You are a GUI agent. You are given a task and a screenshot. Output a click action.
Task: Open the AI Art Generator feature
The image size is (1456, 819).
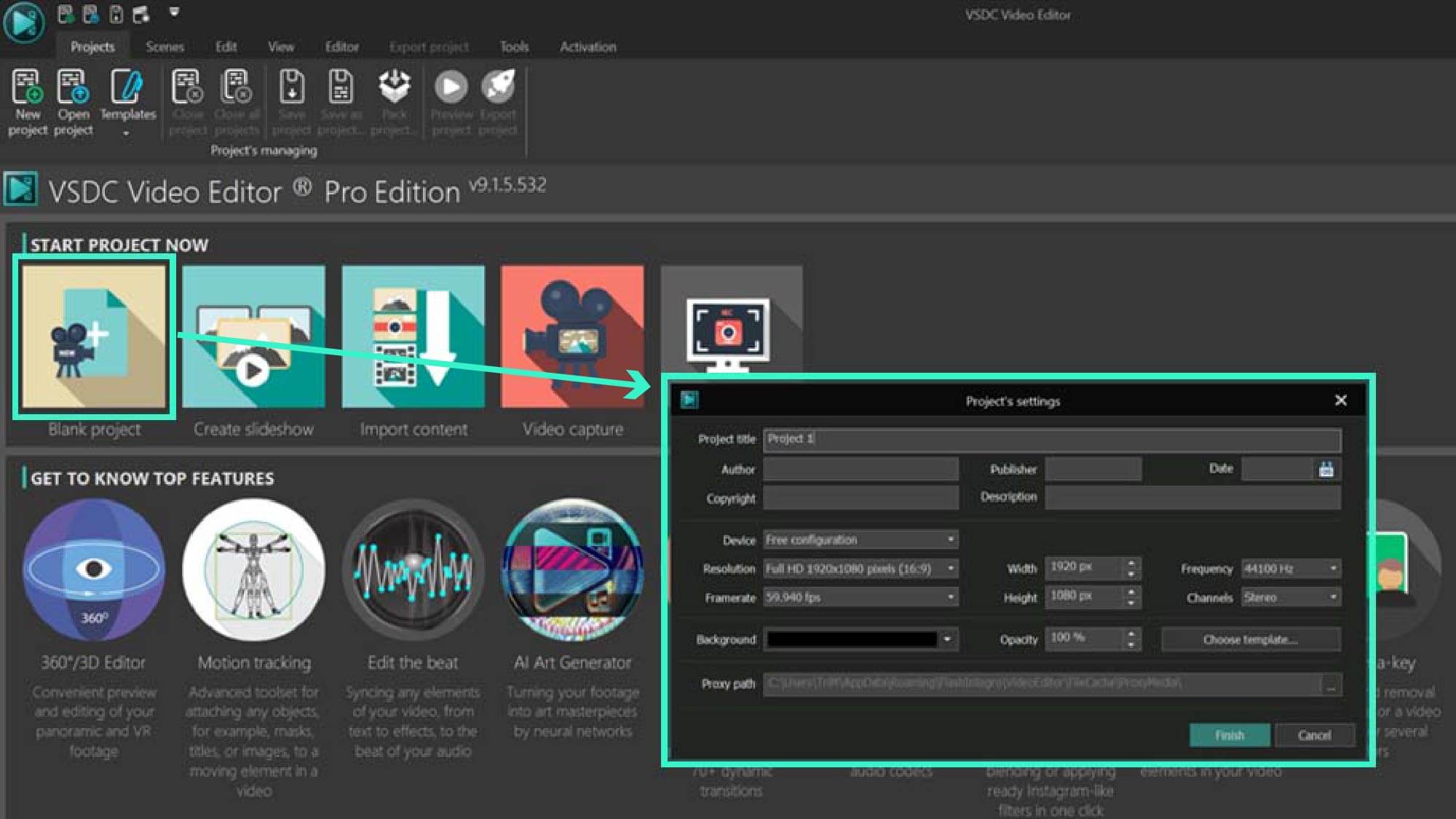pyautogui.click(x=572, y=569)
